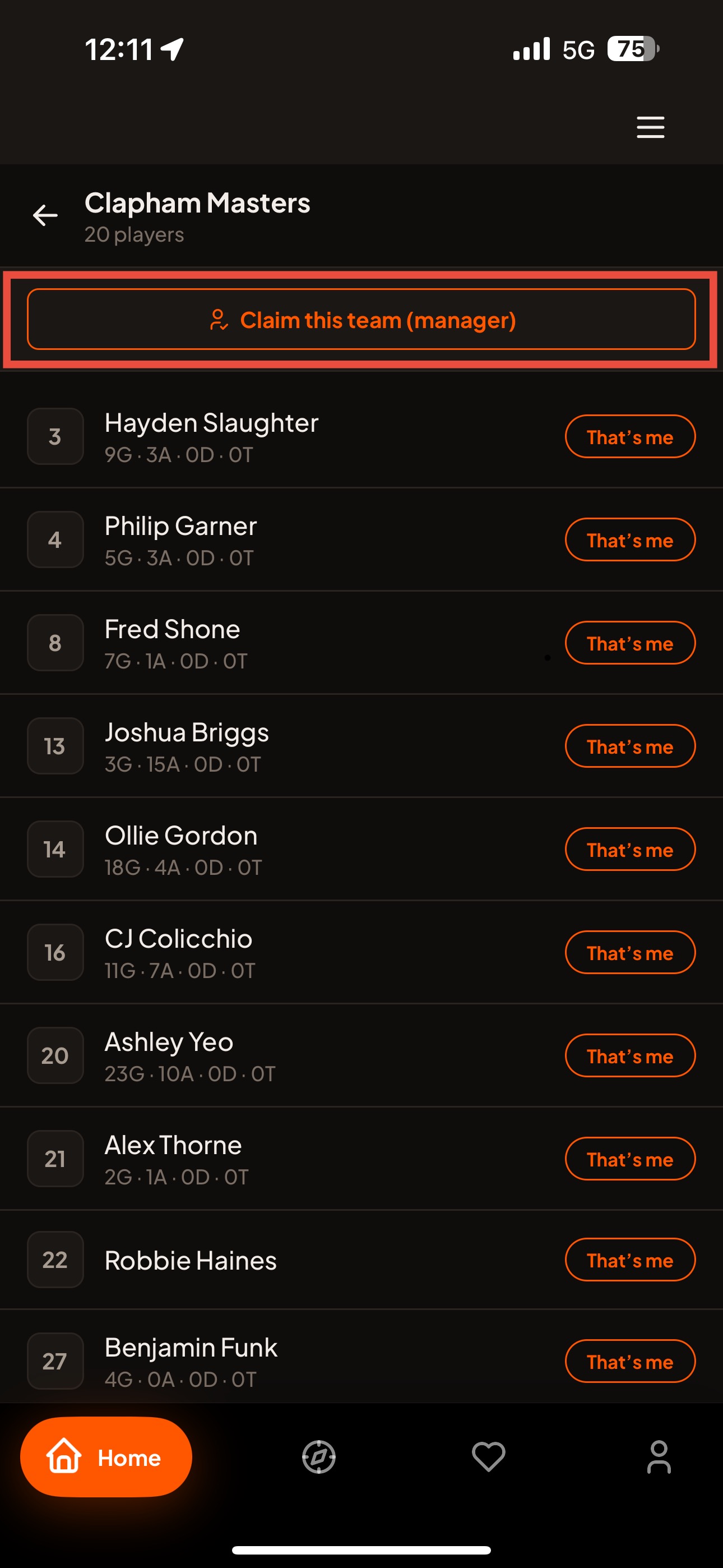723x1568 pixels.
Task: Select jersey number 3 badge
Action: (55, 436)
